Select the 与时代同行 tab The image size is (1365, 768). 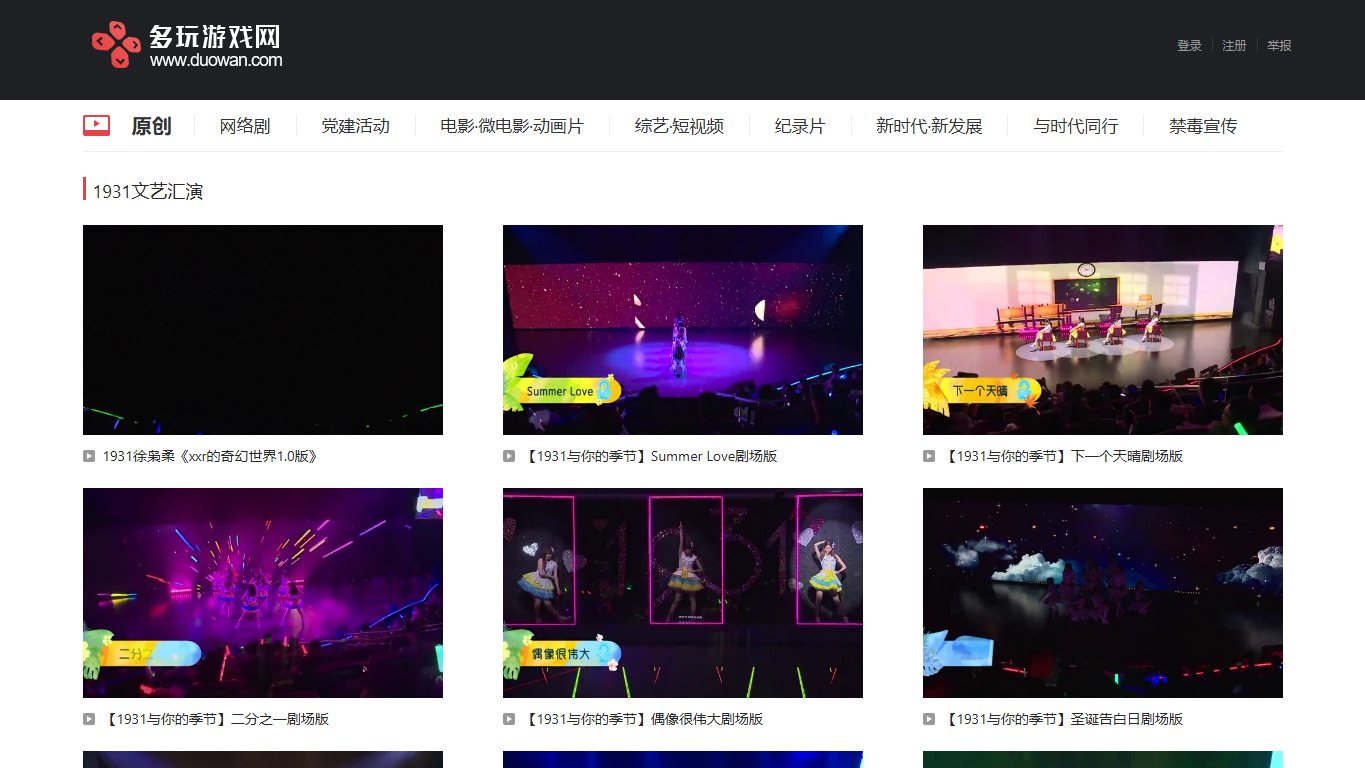click(x=1076, y=126)
